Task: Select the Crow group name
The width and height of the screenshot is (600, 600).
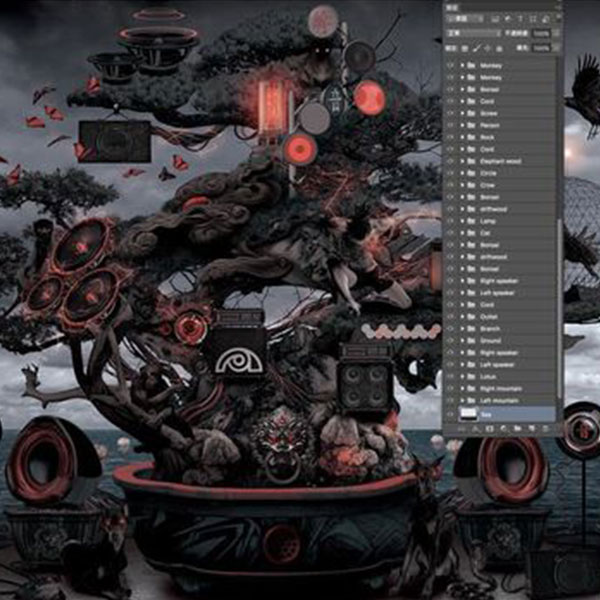Action: (488, 185)
